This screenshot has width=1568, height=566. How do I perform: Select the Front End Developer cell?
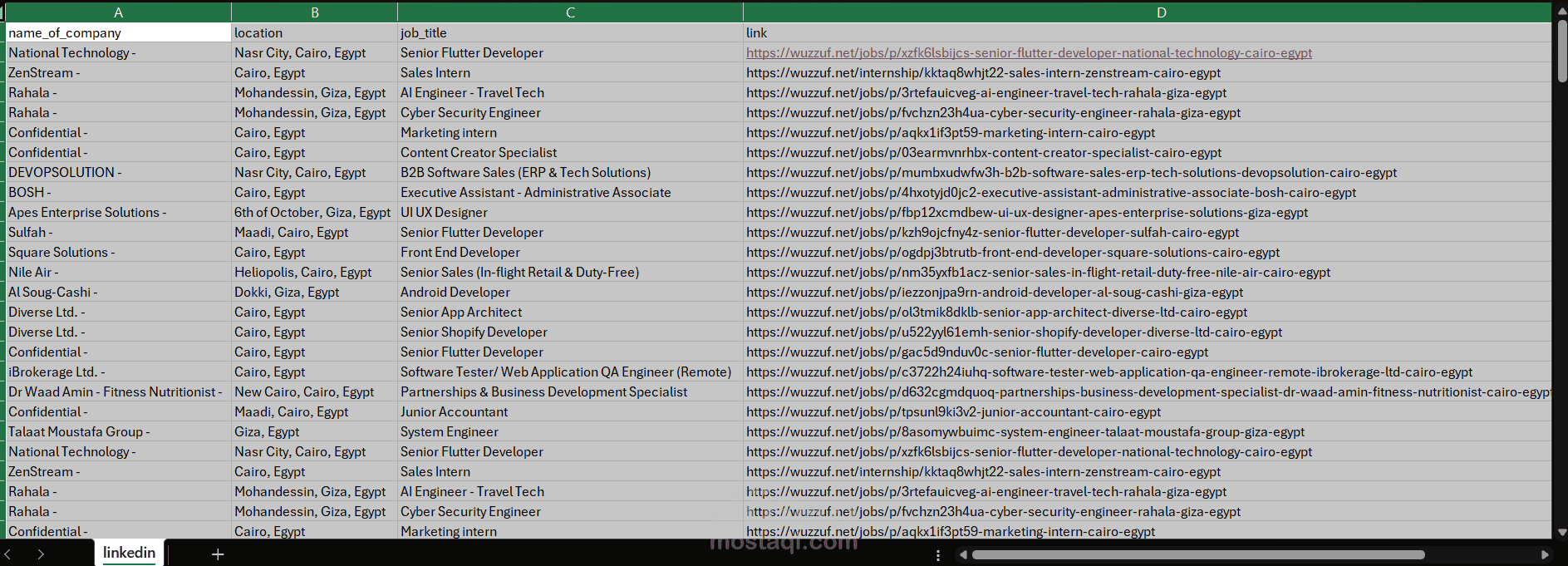point(570,252)
